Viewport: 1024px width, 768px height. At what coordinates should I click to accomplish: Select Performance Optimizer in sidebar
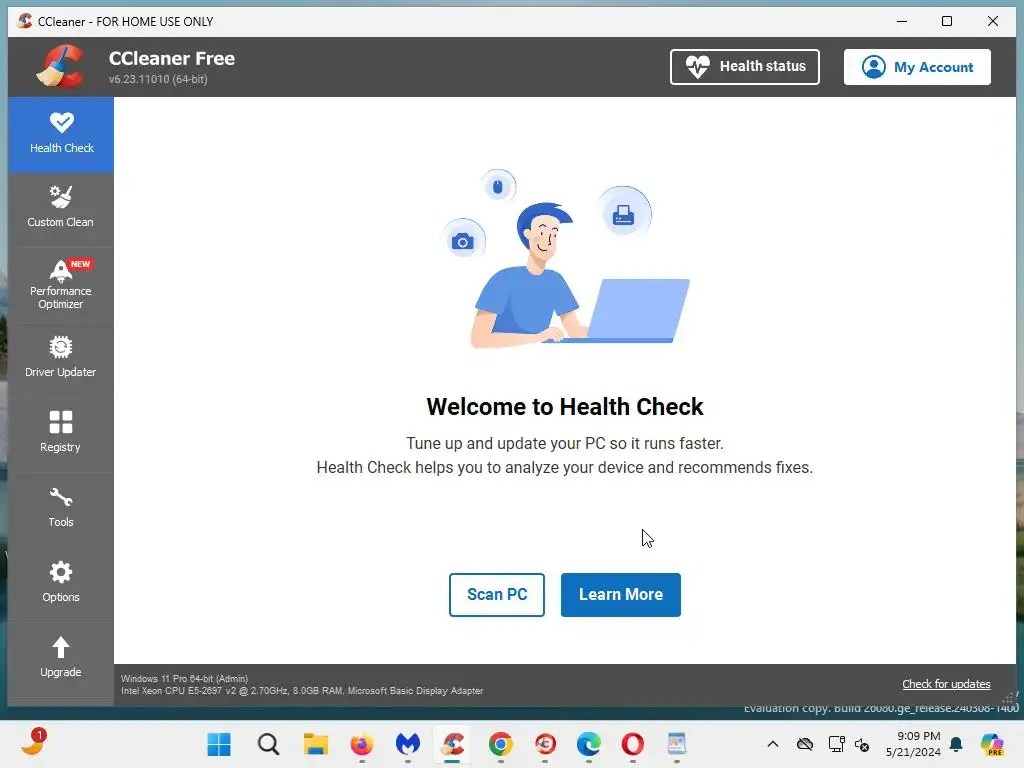[61, 284]
